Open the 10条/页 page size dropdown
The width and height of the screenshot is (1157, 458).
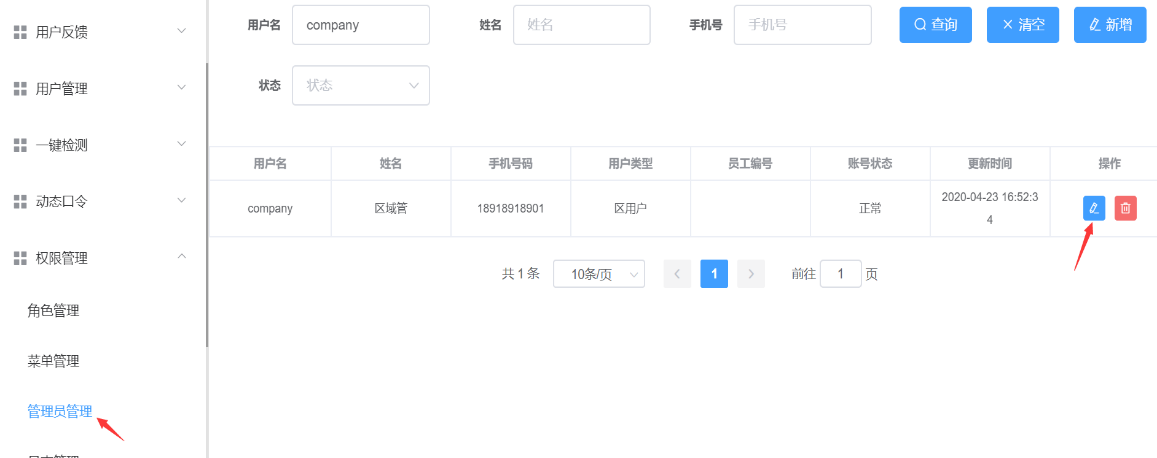pyautogui.click(x=599, y=274)
